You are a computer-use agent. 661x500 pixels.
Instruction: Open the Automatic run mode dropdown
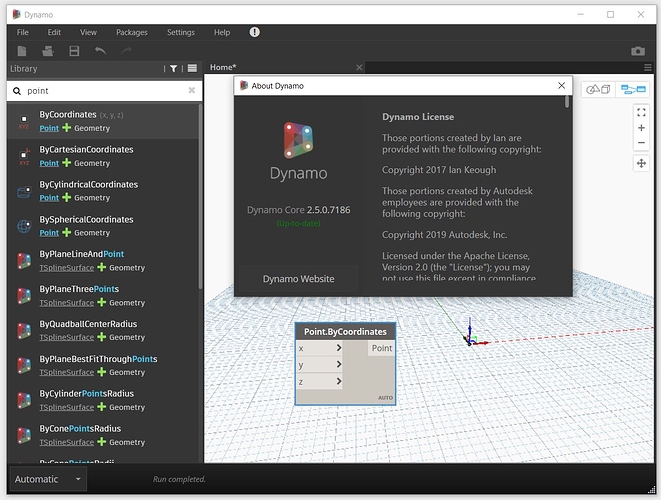[x=48, y=479]
